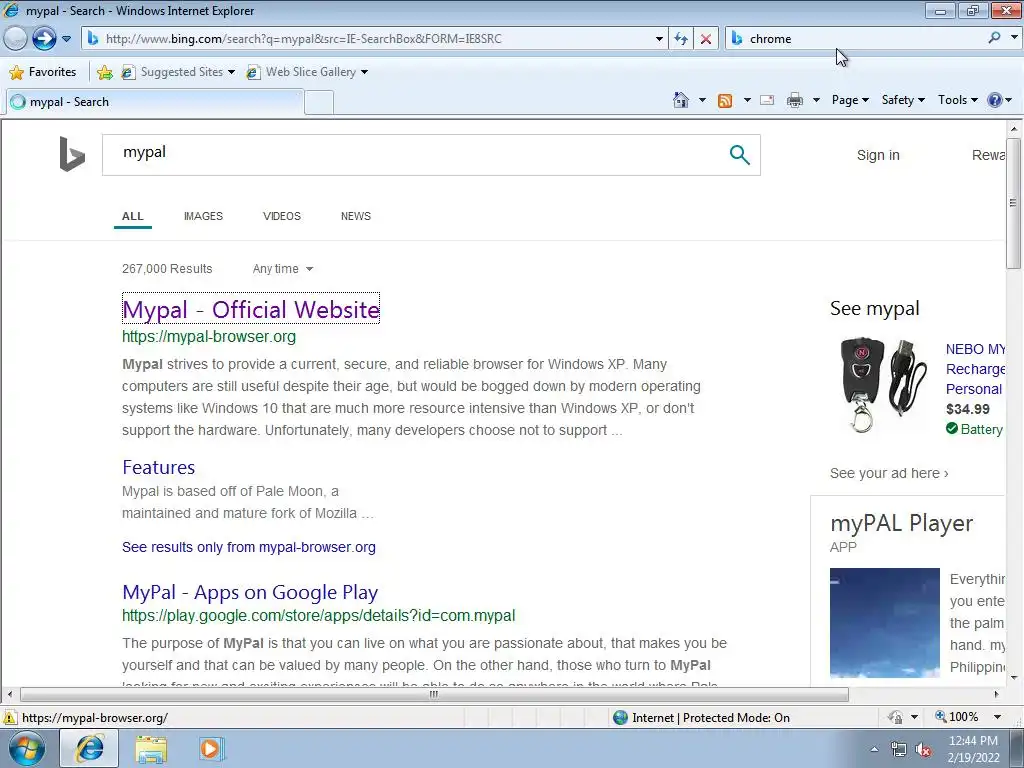Open Windows Explorer folder from taskbar
Screen dimensions: 1024x768
(151, 750)
